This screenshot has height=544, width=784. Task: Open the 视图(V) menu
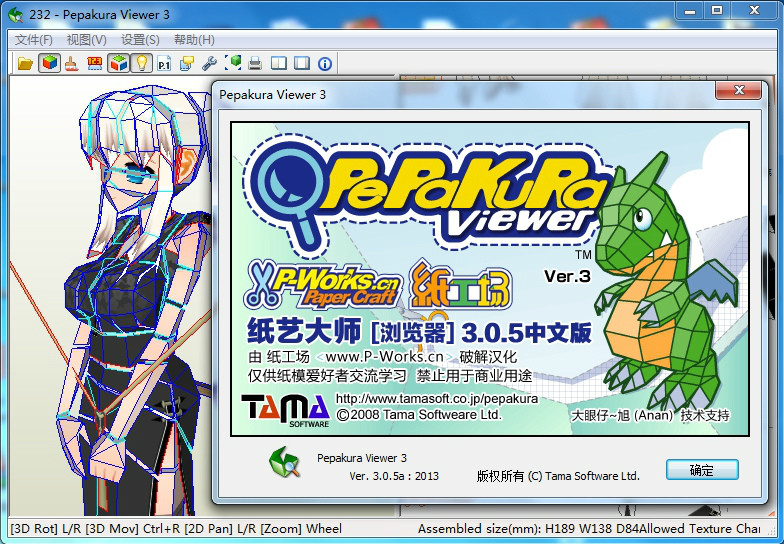86,40
